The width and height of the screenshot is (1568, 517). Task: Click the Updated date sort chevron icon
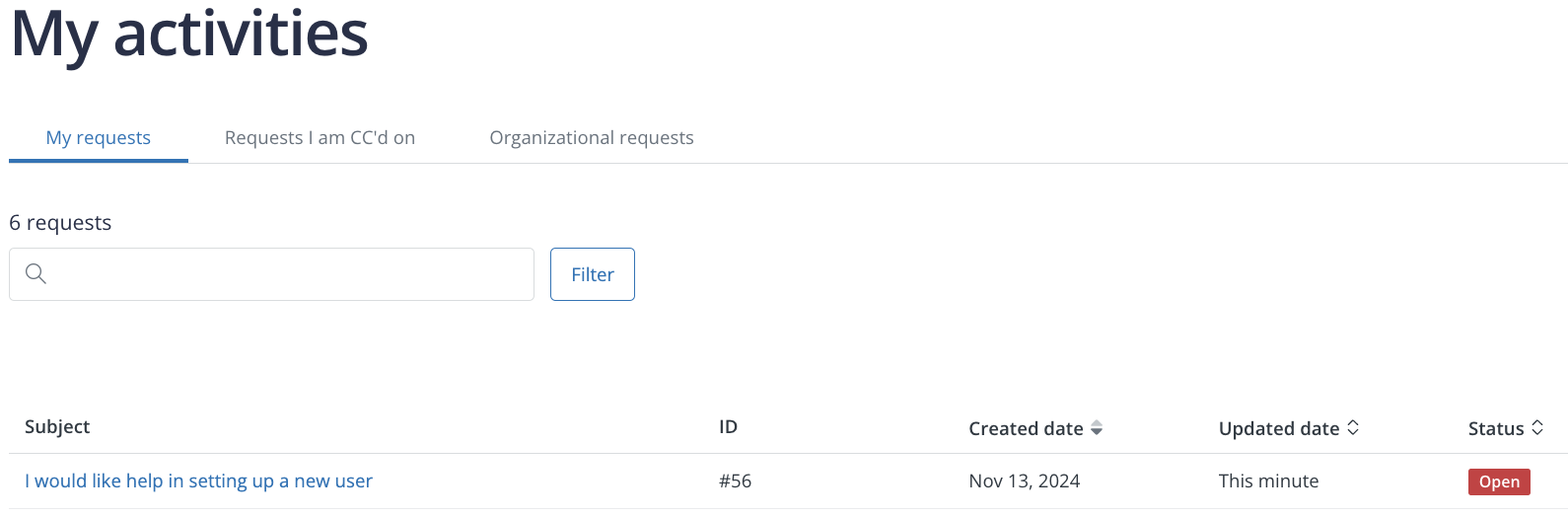pos(1353,427)
